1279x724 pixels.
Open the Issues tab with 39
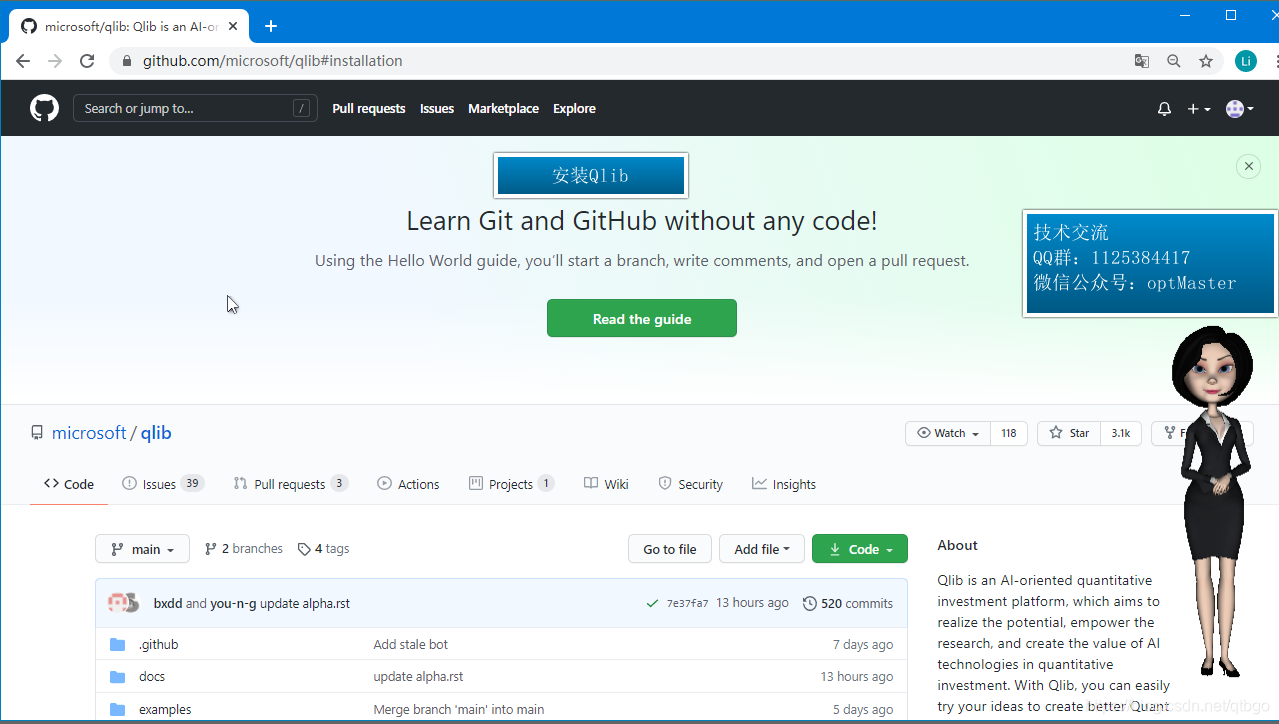tap(163, 484)
